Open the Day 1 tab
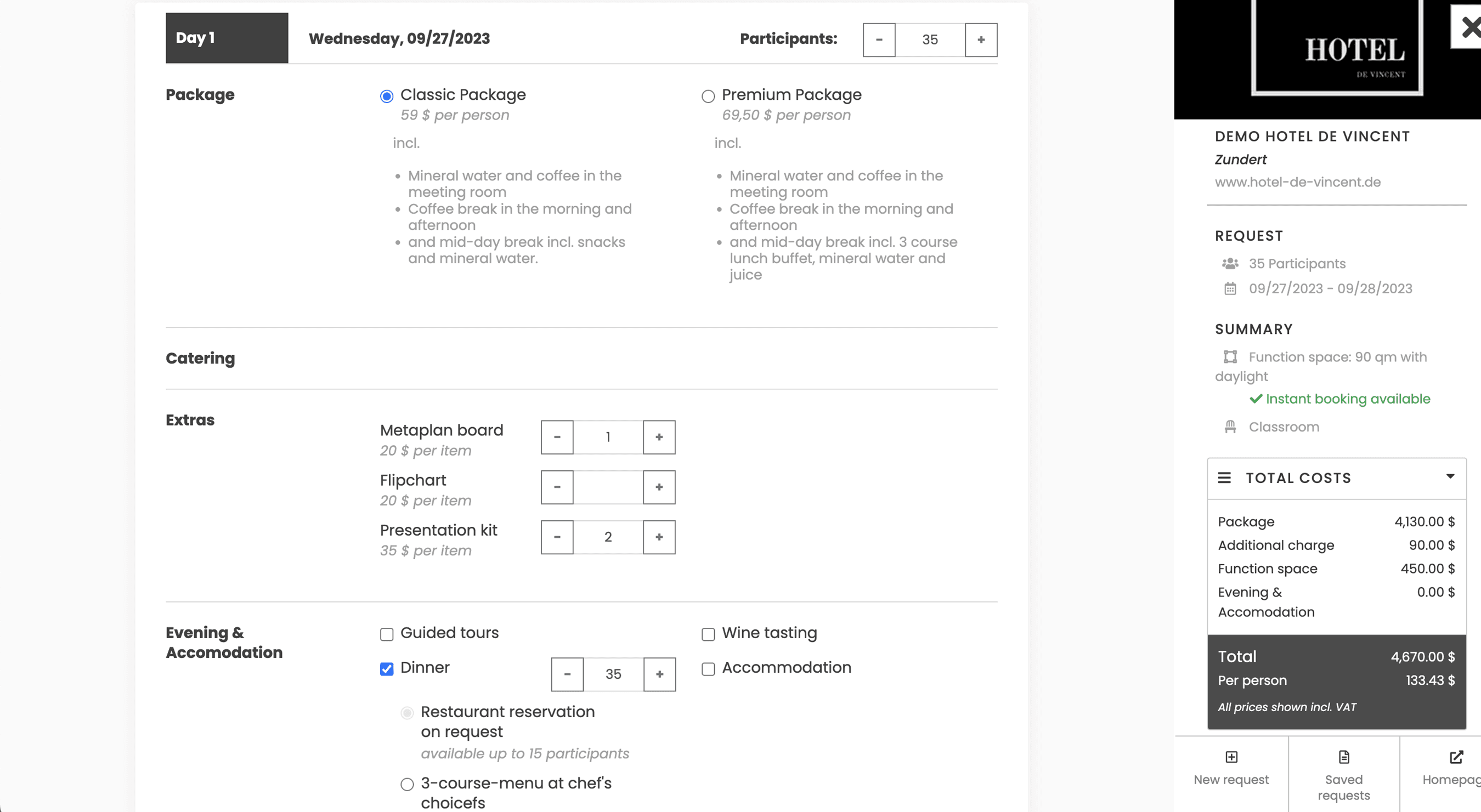This screenshot has height=812, width=1481. click(227, 38)
